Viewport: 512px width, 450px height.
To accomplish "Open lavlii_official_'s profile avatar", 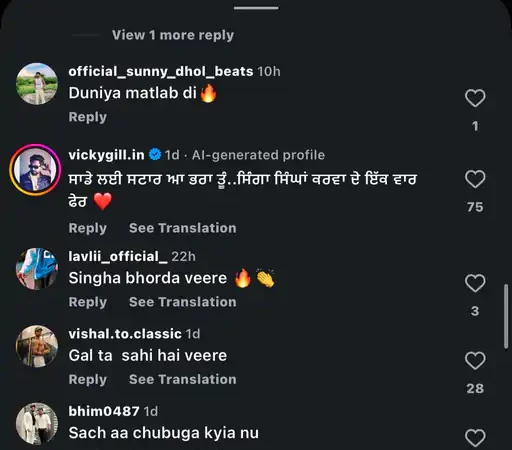I will (x=37, y=269).
